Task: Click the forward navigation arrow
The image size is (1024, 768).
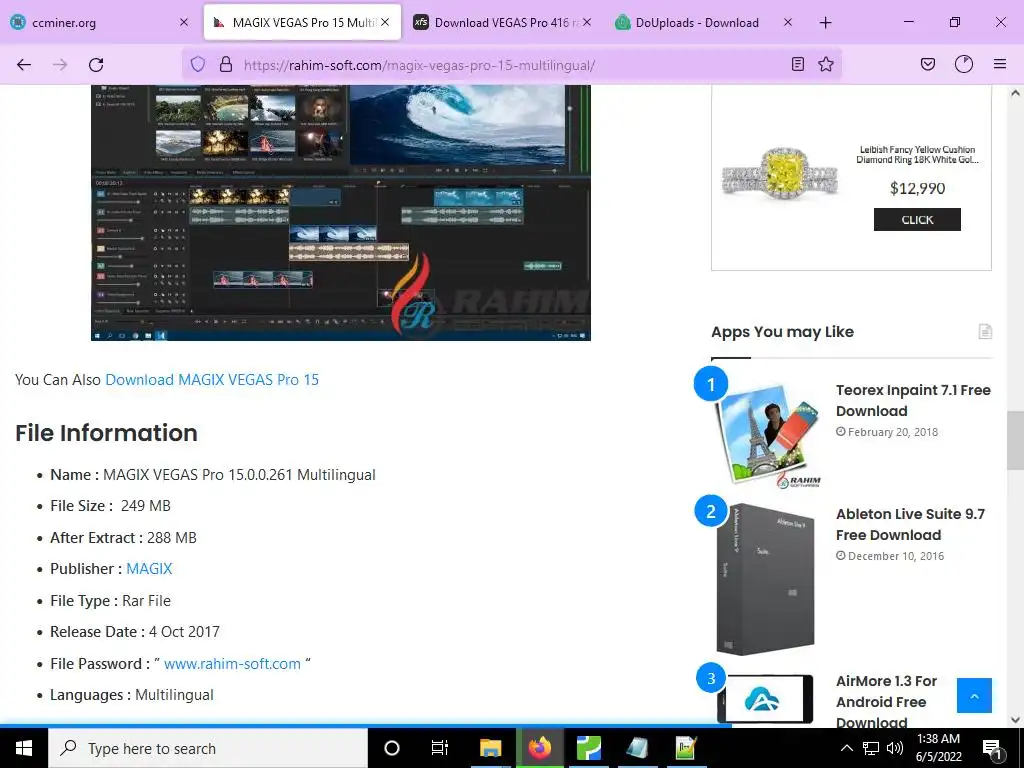Action: tap(60, 65)
